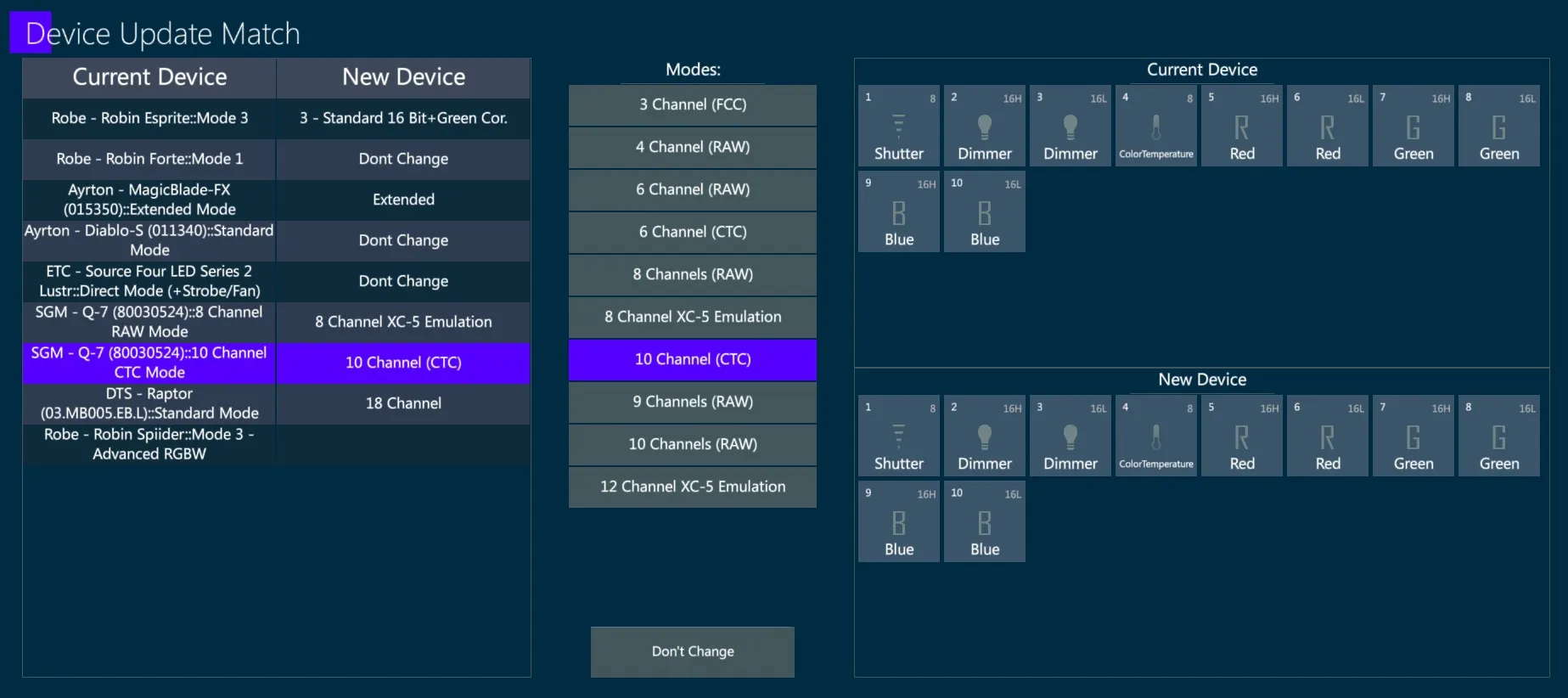Select Shutter channel 1 tile in New Device panel

pyautogui.click(x=899, y=436)
